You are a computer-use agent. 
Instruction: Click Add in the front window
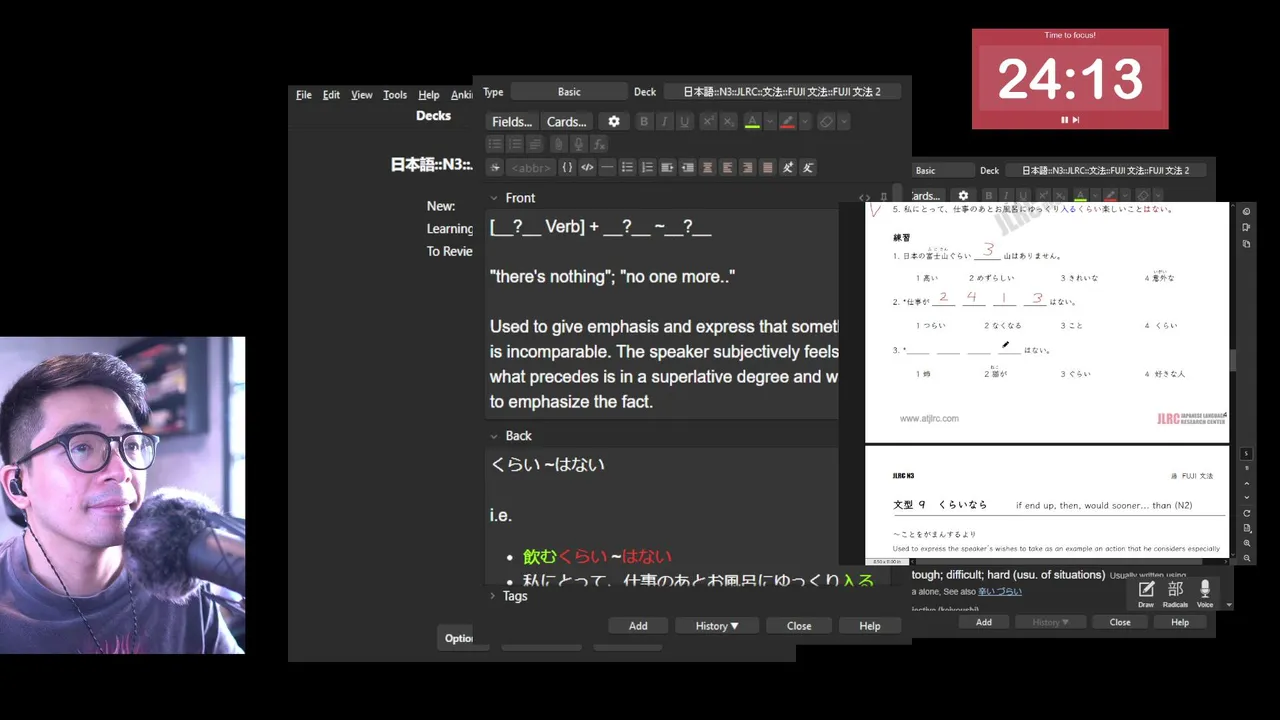[x=638, y=626]
